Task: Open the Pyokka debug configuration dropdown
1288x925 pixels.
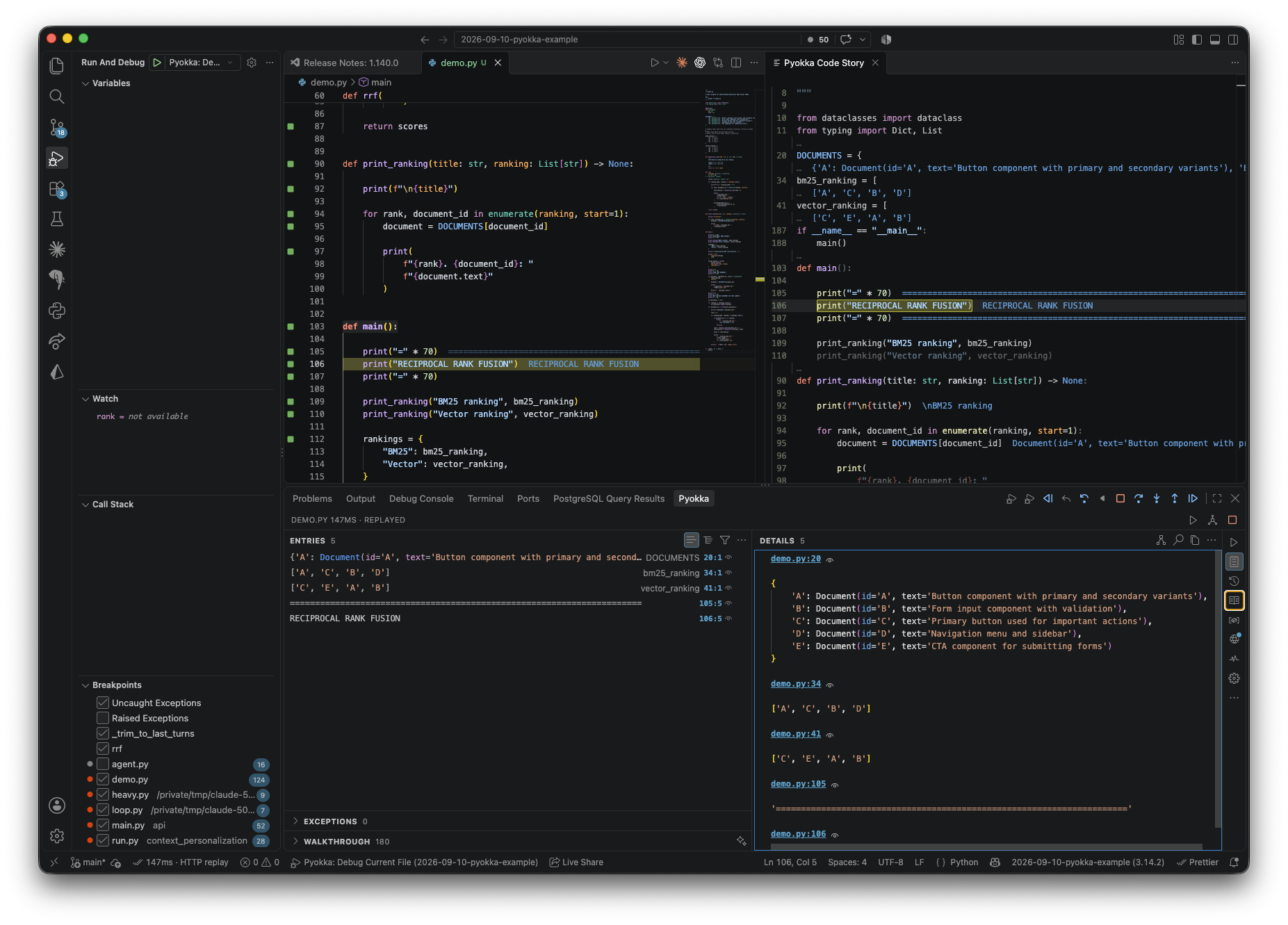Action: click(x=202, y=63)
